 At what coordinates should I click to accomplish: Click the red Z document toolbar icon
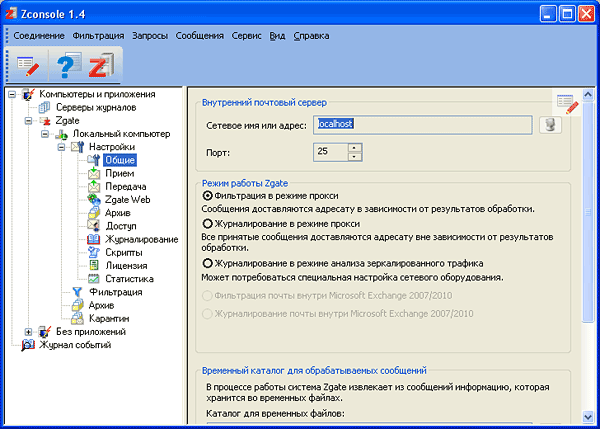(x=101, y=65)
